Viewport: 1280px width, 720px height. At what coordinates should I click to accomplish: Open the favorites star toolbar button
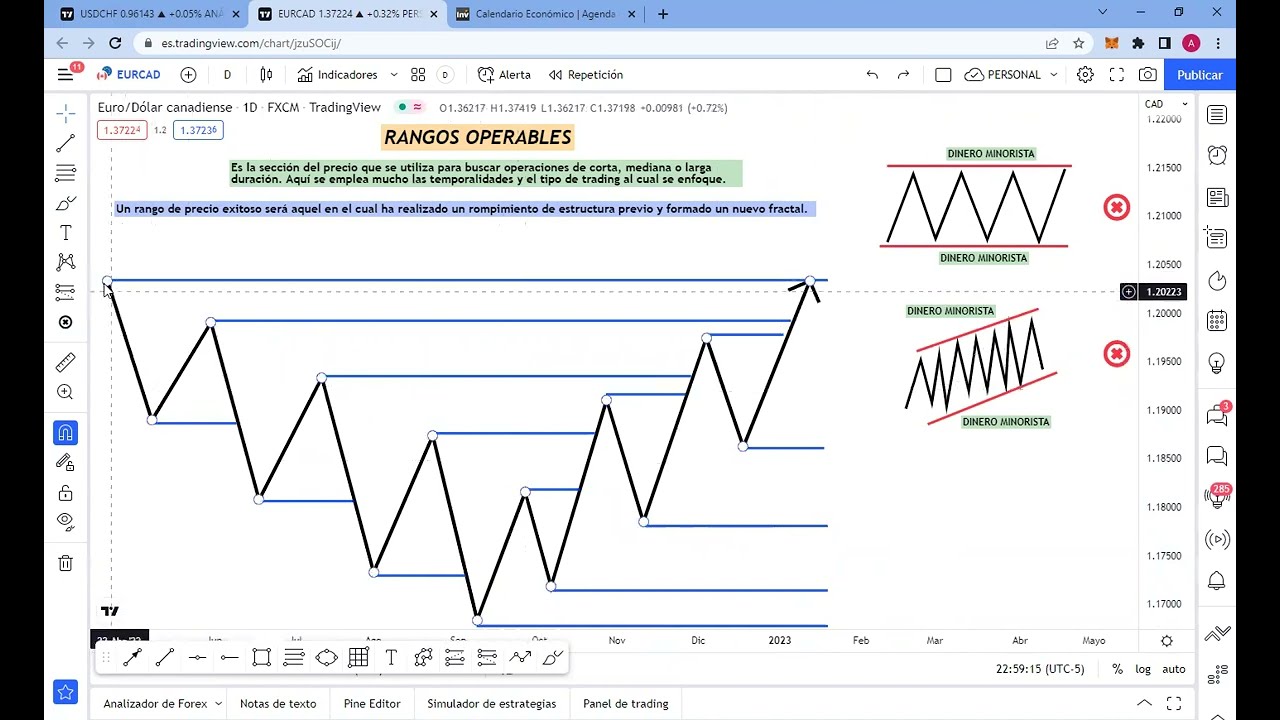click(66, 691)
